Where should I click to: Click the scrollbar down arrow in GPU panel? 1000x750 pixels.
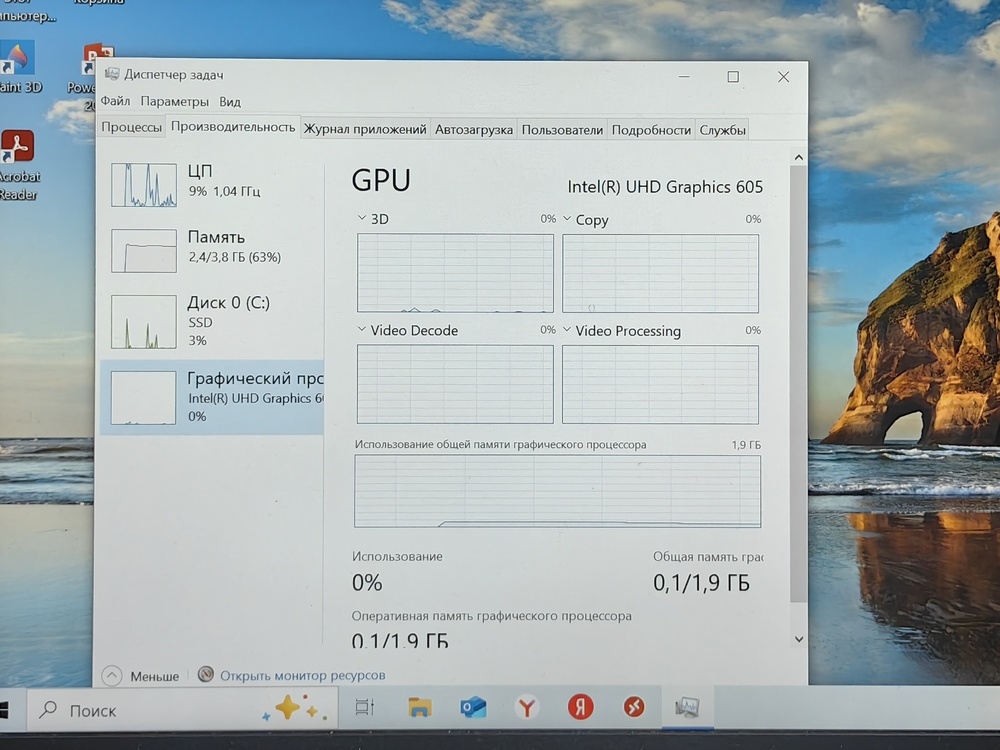(x=798, y=639)
